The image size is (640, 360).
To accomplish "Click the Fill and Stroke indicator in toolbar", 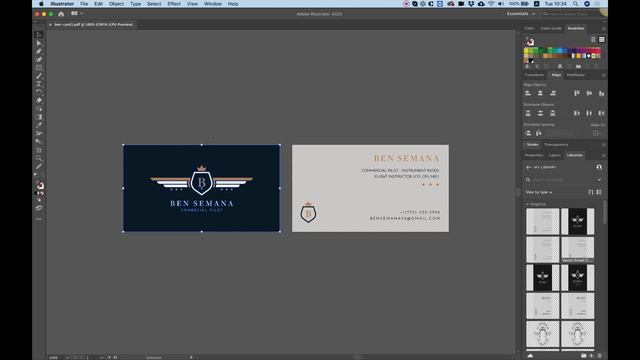I will pyautogui.click(x=40, y=186).
